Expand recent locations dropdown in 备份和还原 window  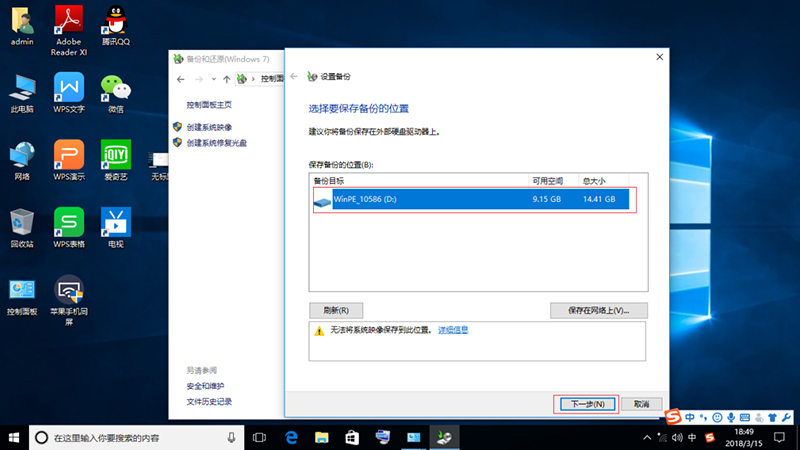point(213,79)
